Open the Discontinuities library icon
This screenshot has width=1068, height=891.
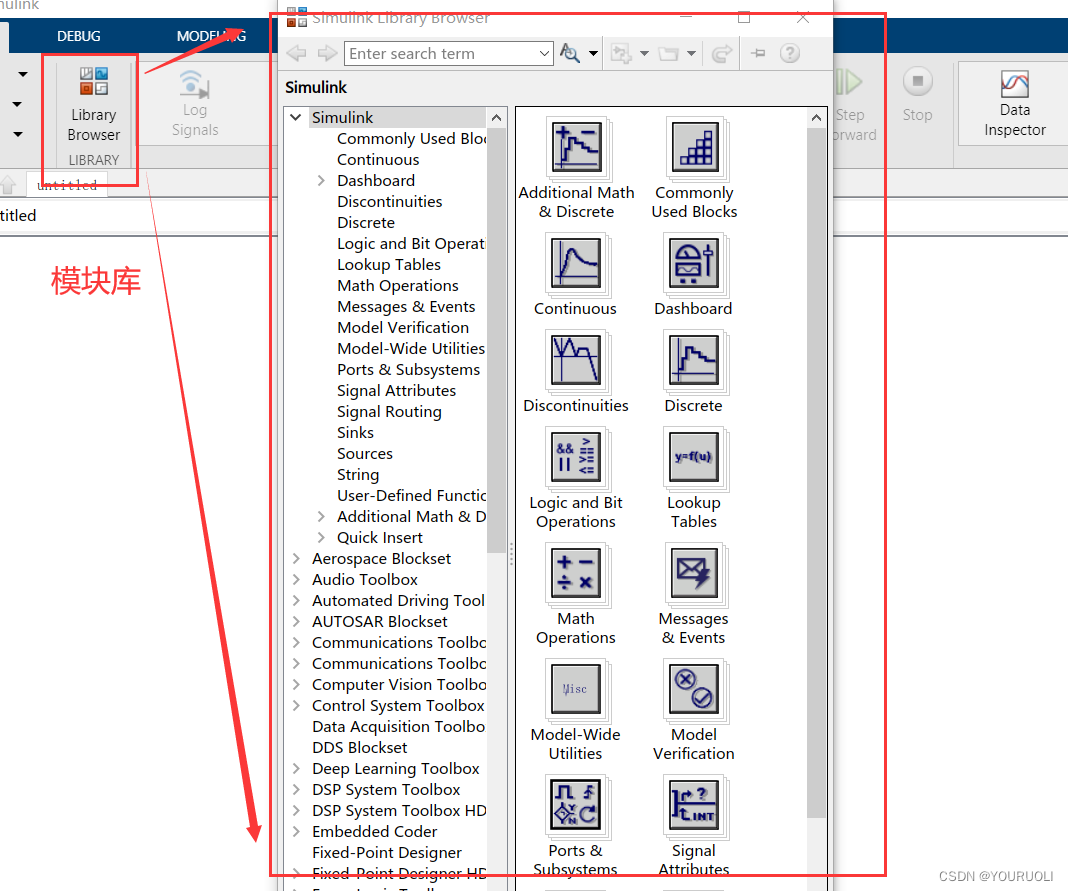pyautogui.click(x=576, y=360)
